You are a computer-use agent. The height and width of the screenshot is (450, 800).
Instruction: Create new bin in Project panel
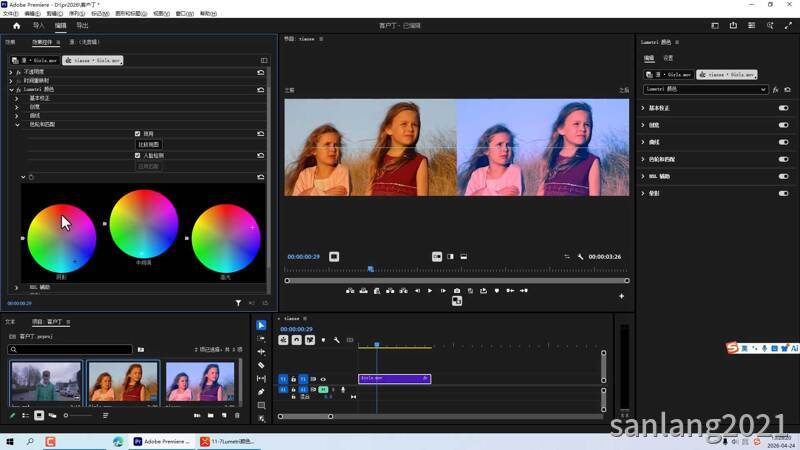click(x=211, y=415)
